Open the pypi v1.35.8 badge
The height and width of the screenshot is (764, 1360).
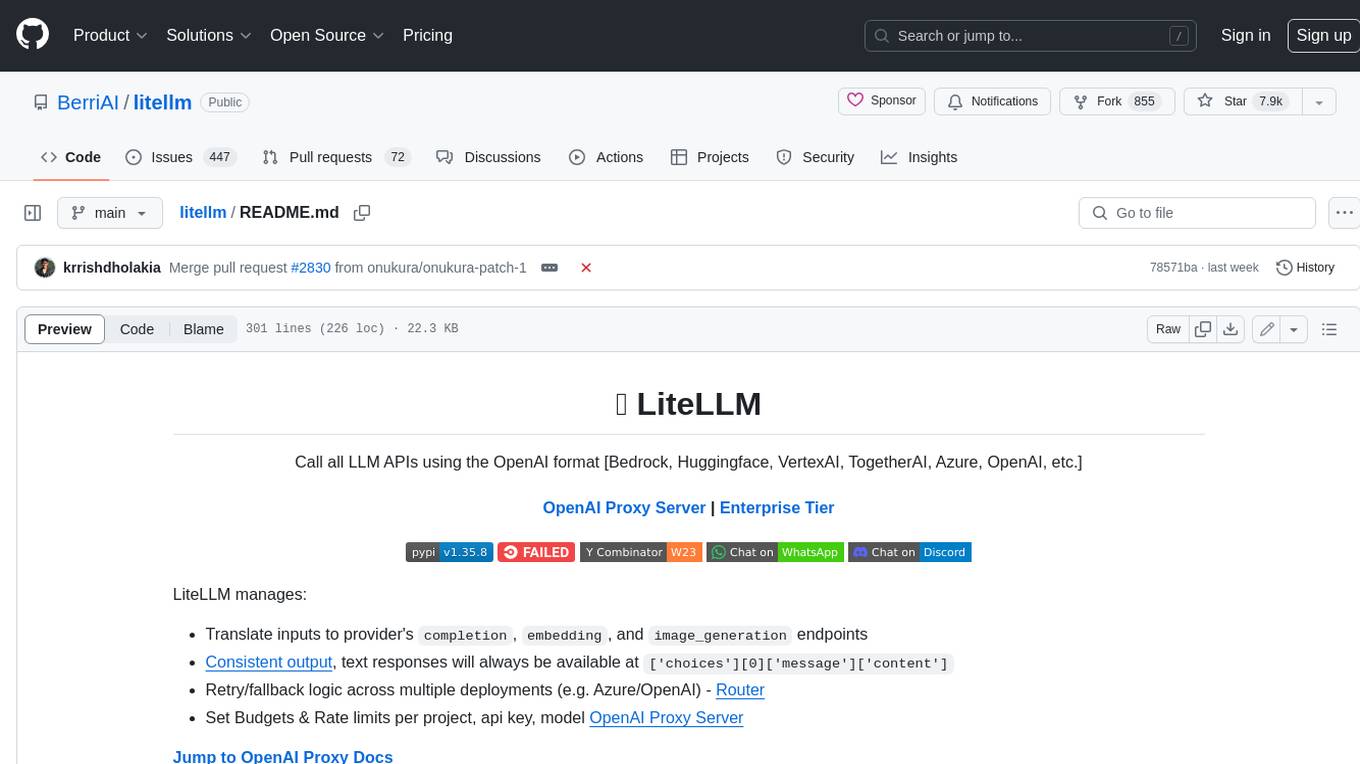pyautogui.click(x=449, y=552)
